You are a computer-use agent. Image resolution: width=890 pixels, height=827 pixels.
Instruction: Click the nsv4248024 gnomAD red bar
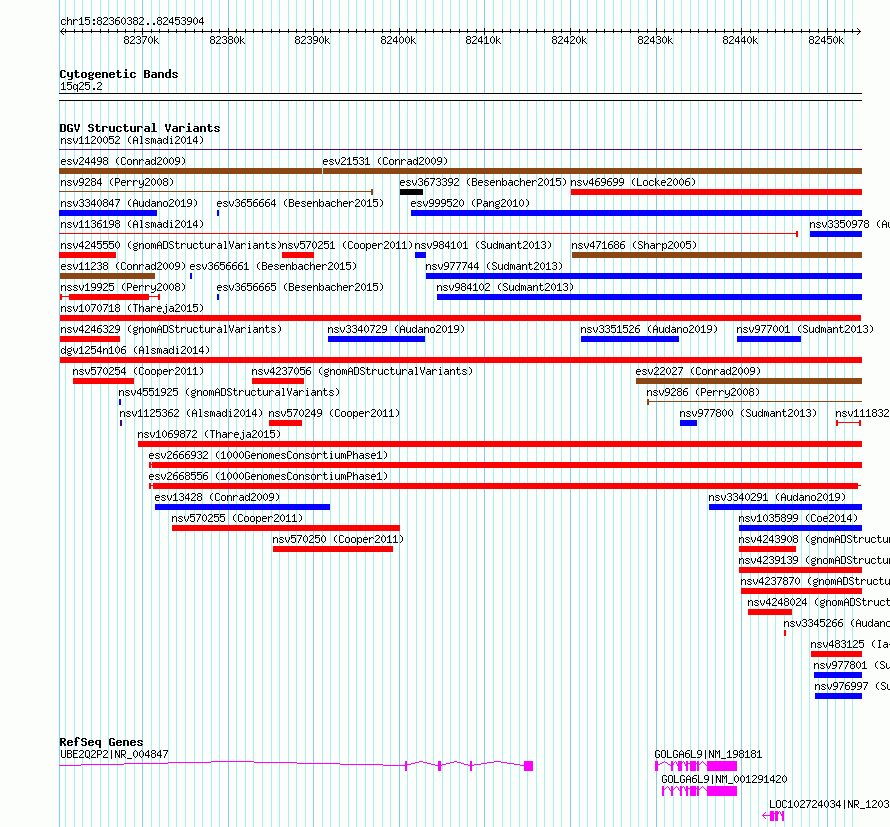(770, 612)
